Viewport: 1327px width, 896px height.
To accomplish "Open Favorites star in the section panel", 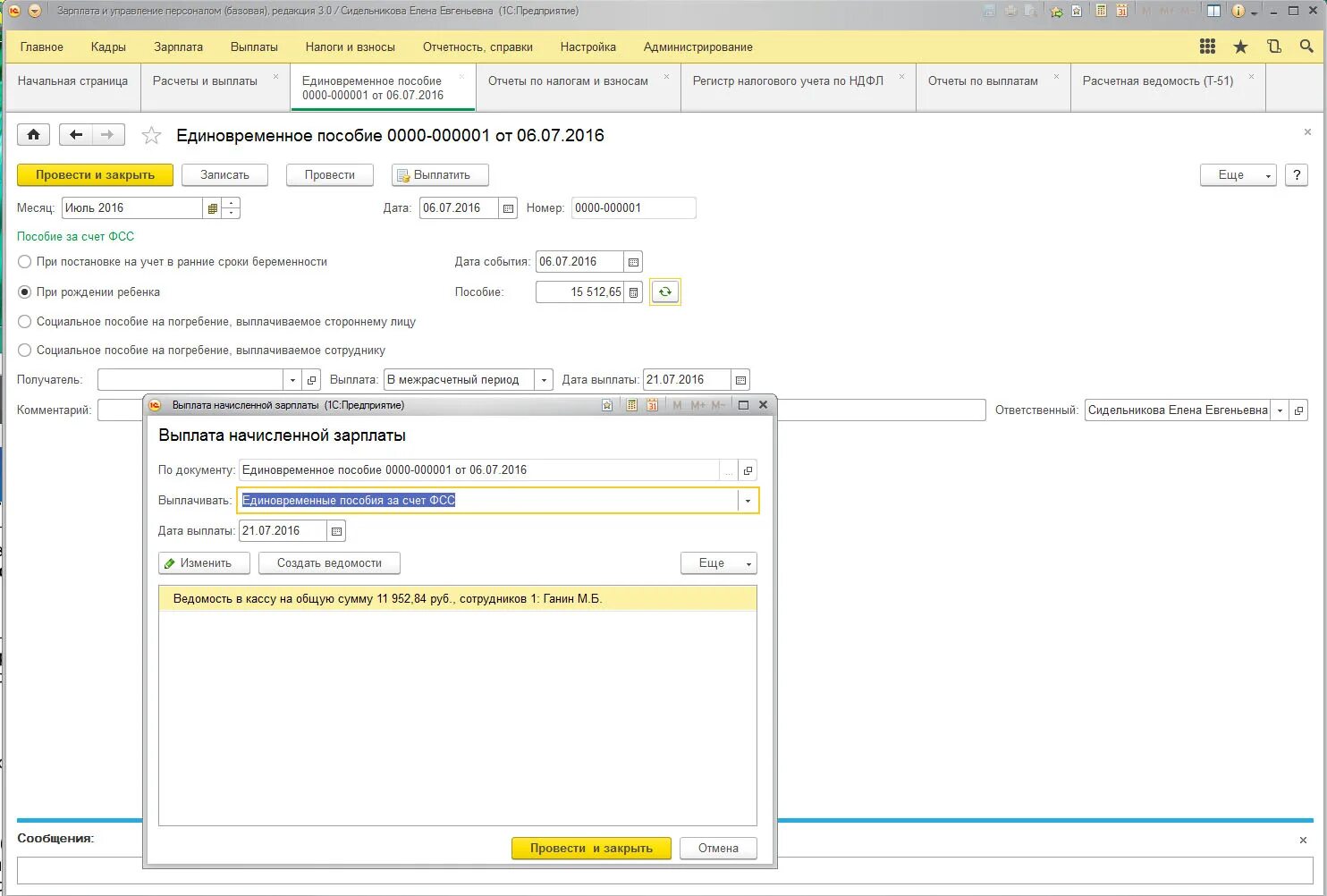I will click(x=1240, y=46).
